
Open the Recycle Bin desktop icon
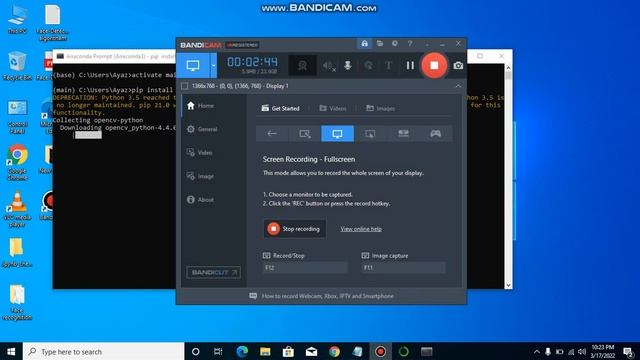(17, 65)
